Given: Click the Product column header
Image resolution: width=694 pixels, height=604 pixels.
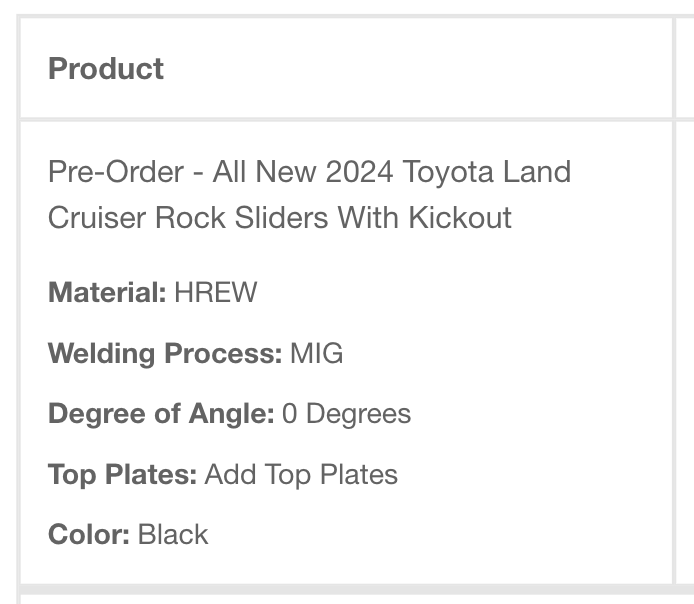Looking at the screenshot, I should [106, 69].
